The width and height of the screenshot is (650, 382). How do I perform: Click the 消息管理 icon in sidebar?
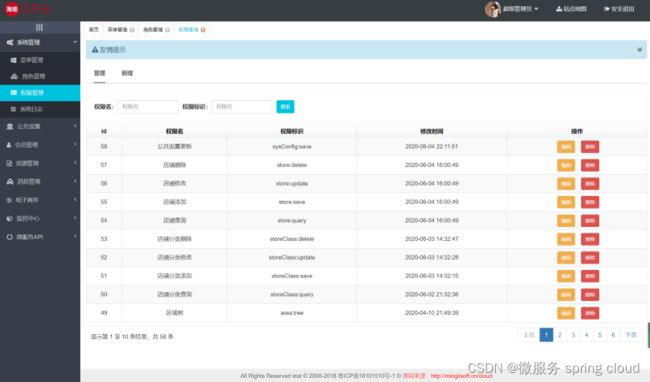pyautogui.click(x=10, y=181)
